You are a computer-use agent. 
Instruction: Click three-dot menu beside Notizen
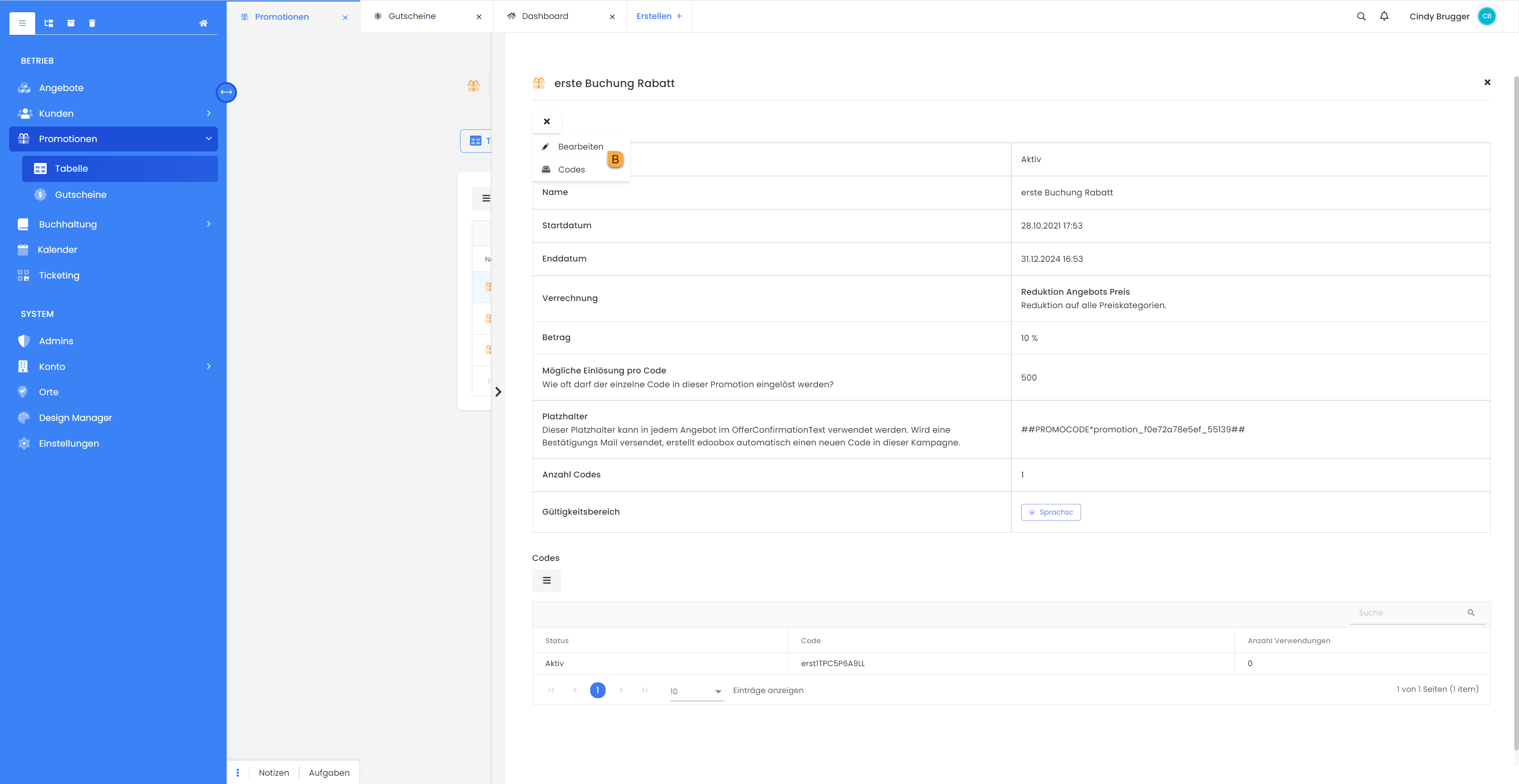click(238, 772)
